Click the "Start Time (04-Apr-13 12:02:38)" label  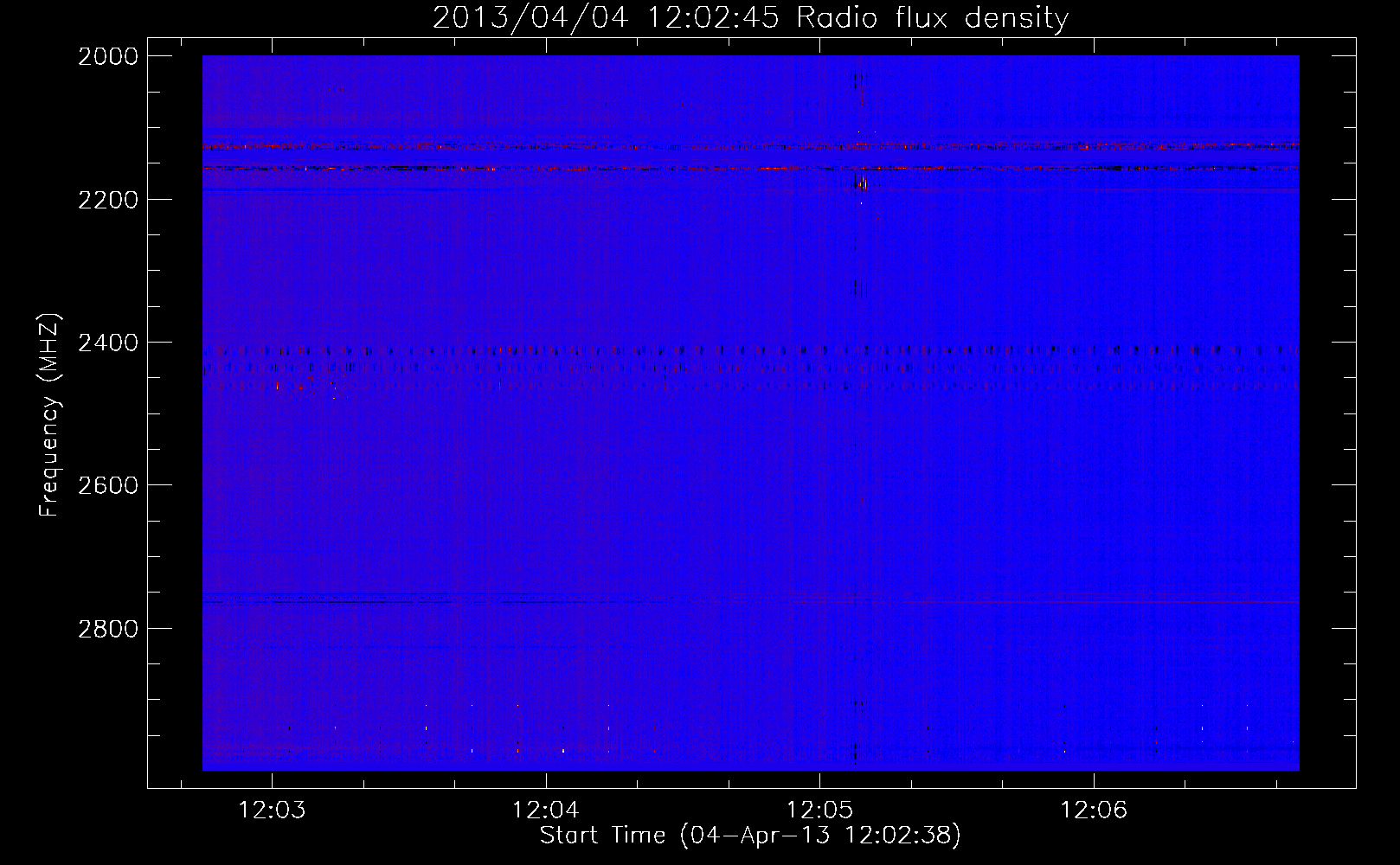[750, 836]
